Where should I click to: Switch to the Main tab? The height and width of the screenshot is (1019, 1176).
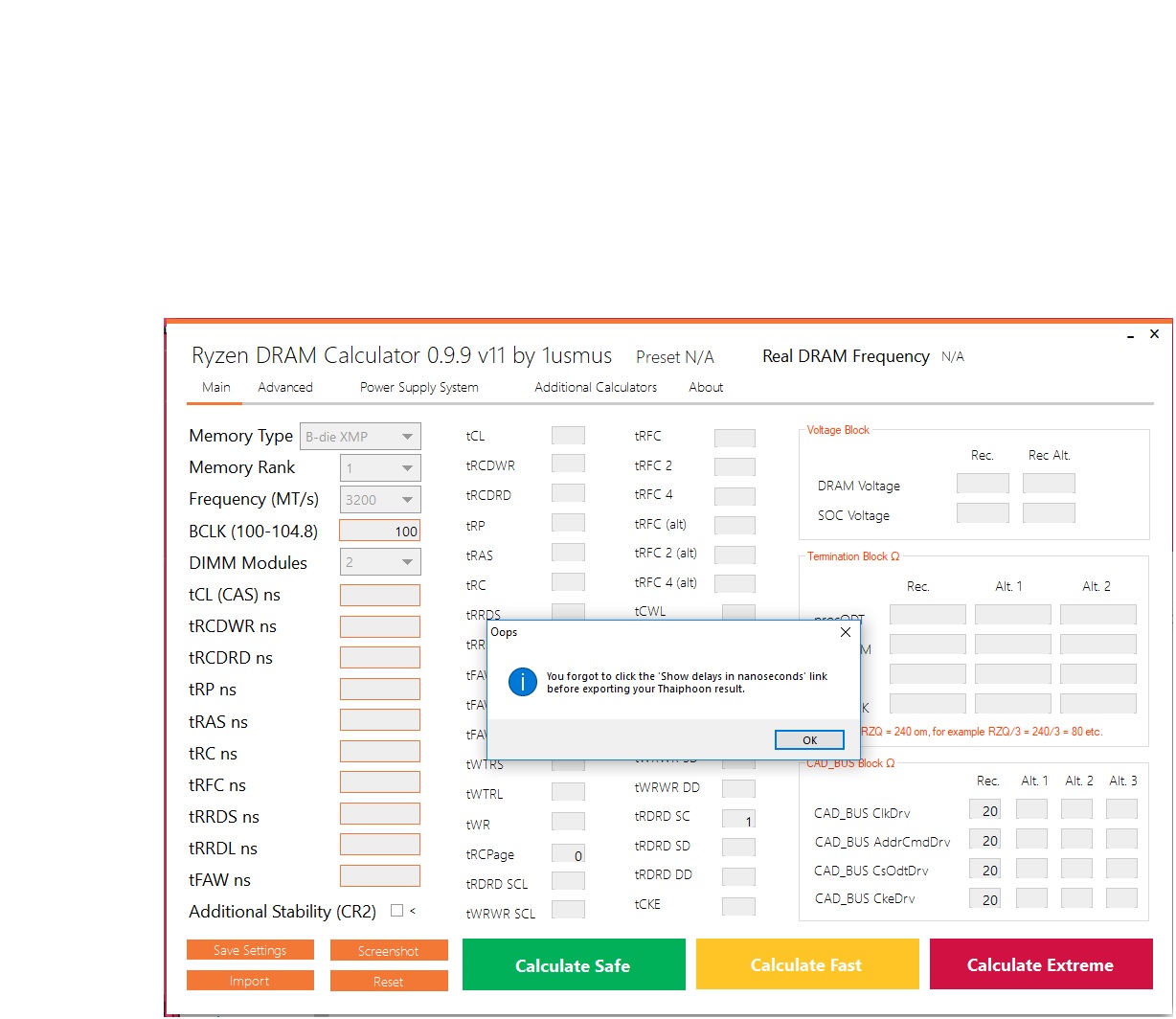point(215,387)
